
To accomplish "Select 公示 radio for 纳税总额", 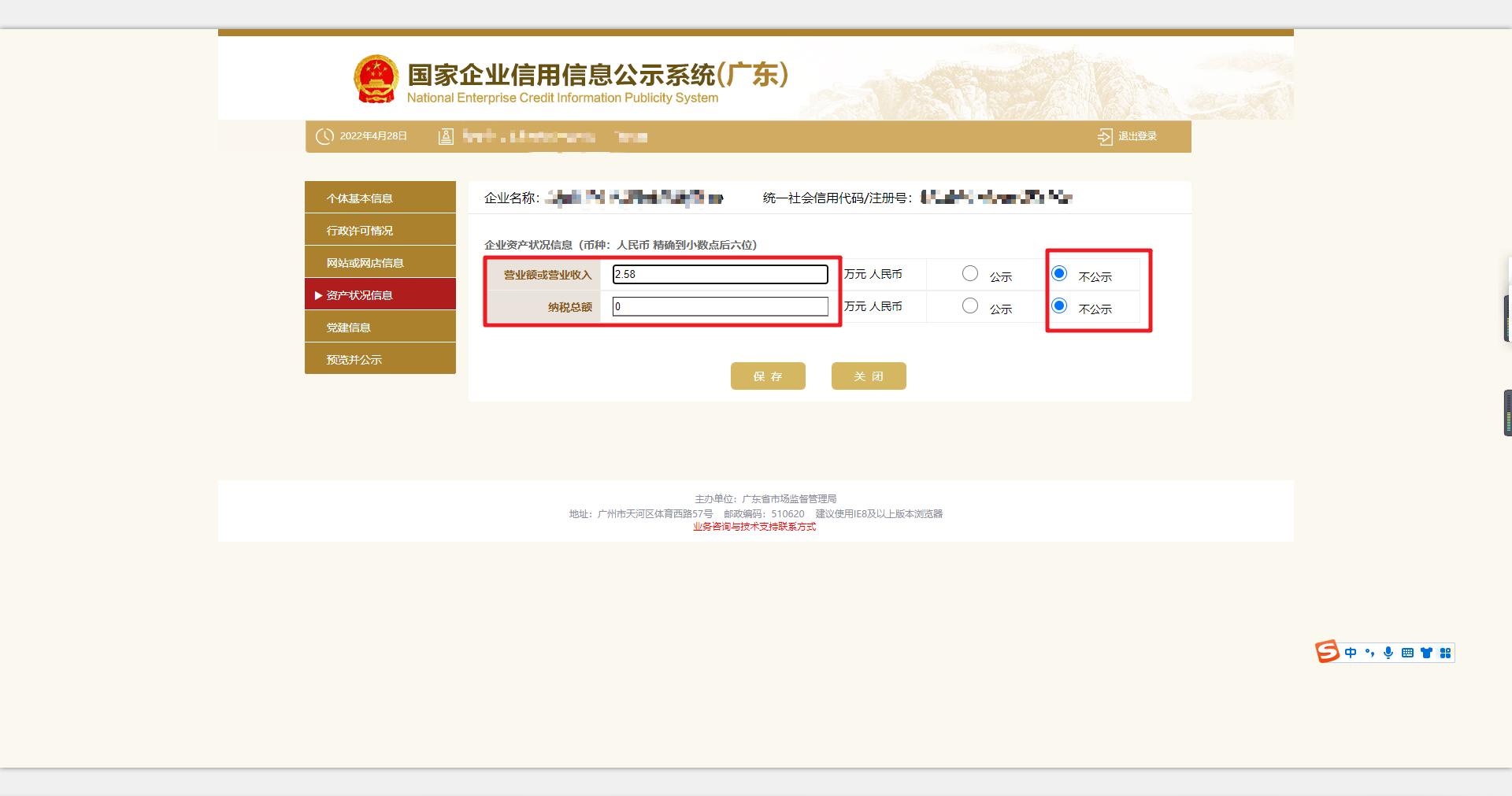I will click(x=969, y=306).
